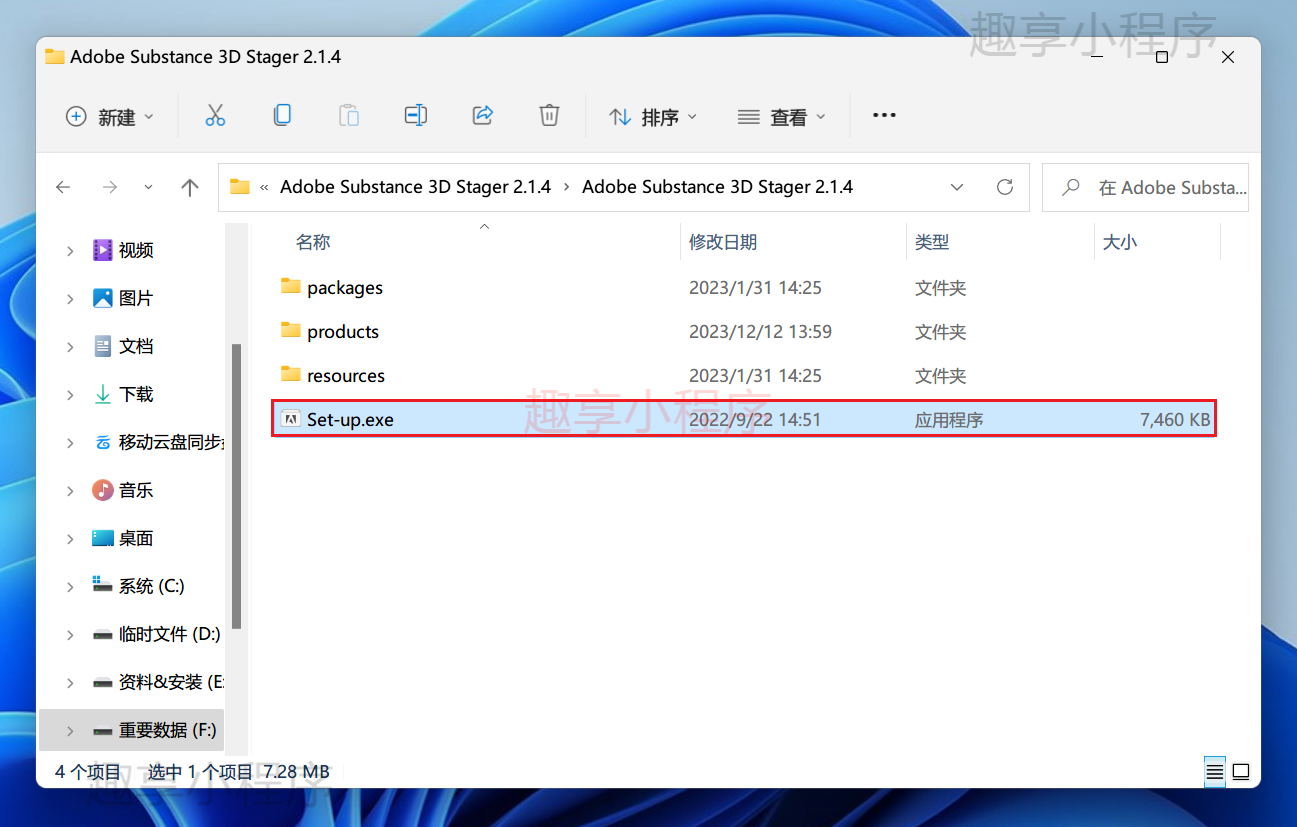
Task: Click the Documents icon in sidebar
Action: point(102,346)
